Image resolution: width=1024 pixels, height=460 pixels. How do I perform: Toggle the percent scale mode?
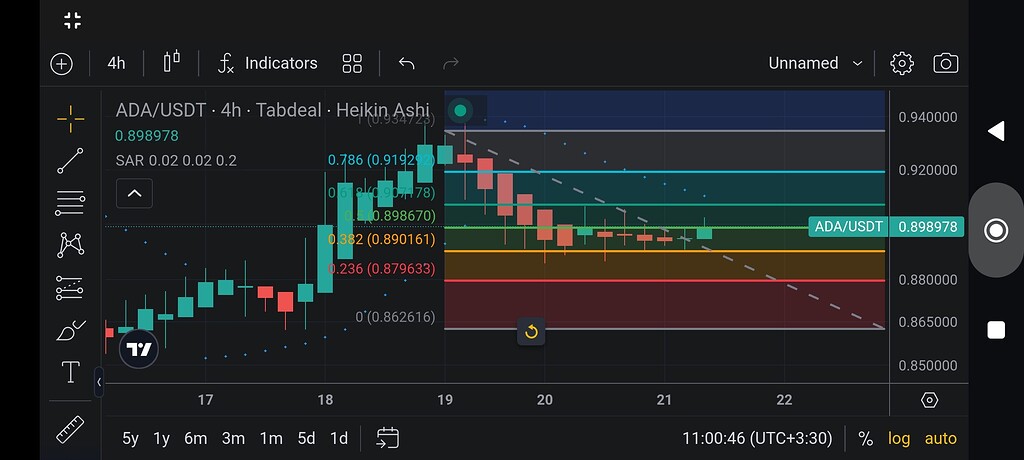click(x=865, y=438)
